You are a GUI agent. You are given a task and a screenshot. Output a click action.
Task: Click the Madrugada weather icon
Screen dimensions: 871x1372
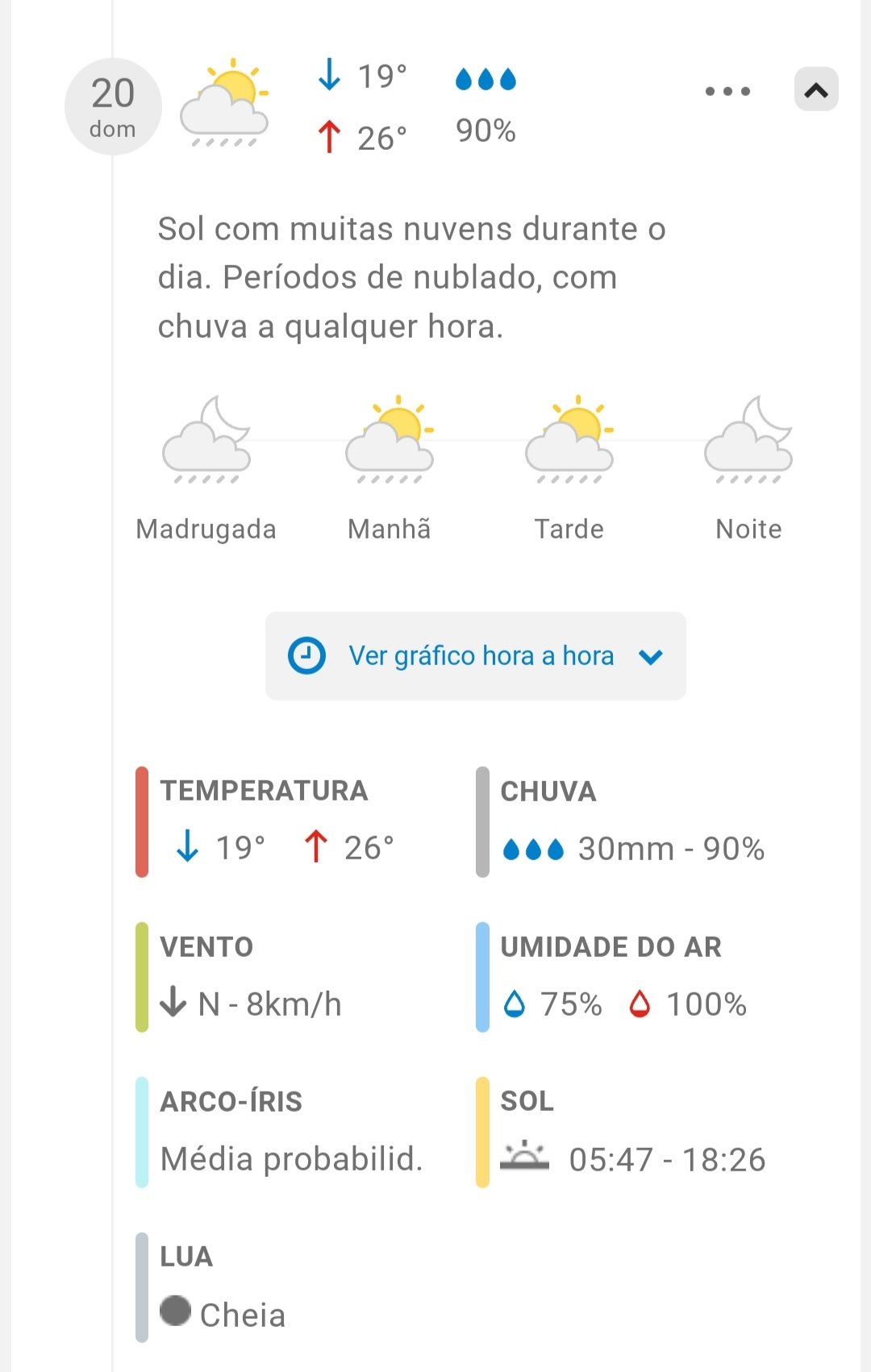[206, 440]
